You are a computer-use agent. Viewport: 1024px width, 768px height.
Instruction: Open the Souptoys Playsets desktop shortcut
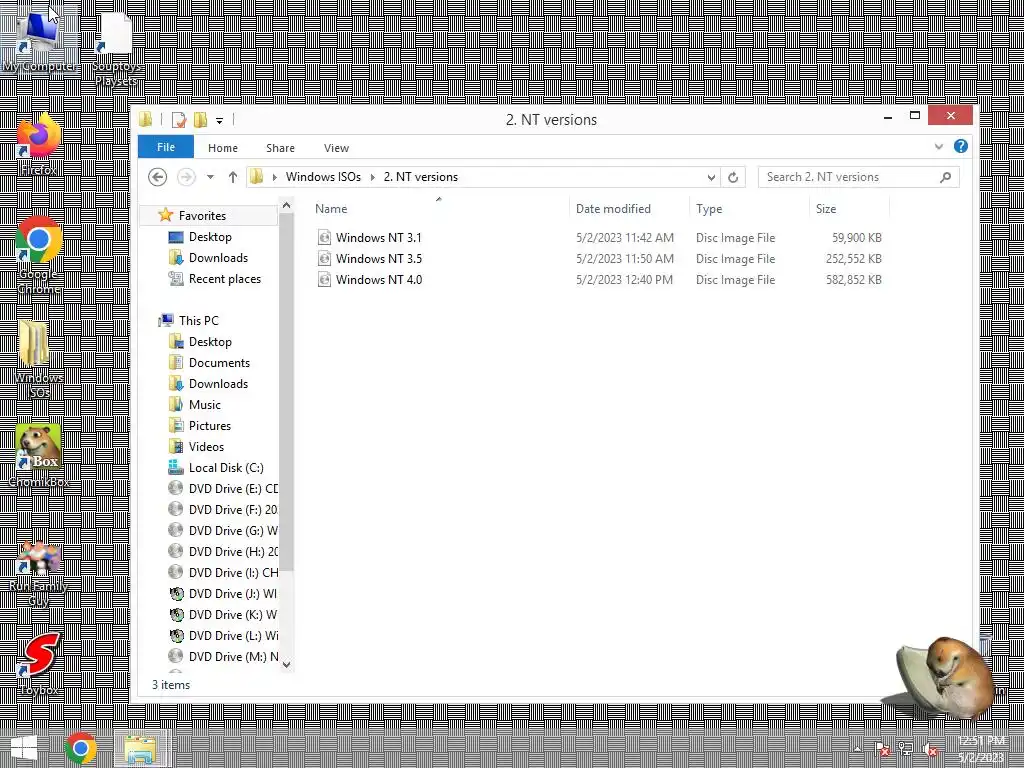click(x=116, y=49)
